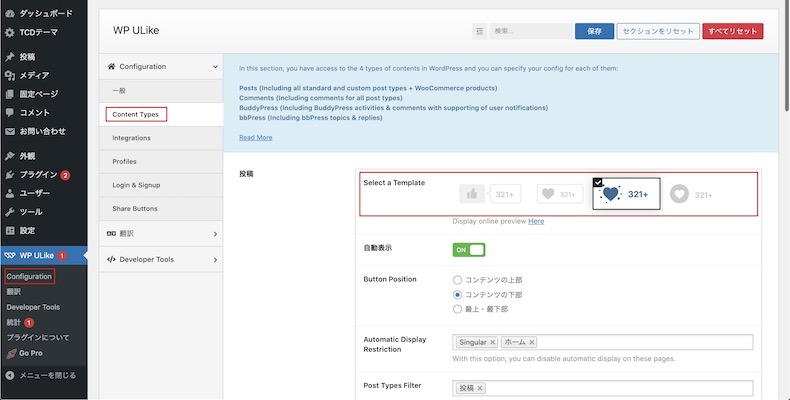The image size is (790, 400).
Task: Open the Content Types tab
Action: (x=161, y=114)
